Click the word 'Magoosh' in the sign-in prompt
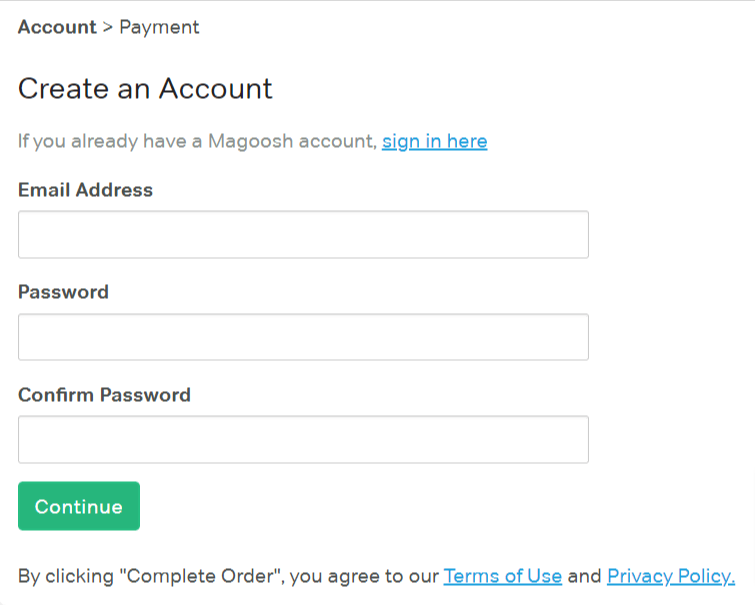 point(250,141)
